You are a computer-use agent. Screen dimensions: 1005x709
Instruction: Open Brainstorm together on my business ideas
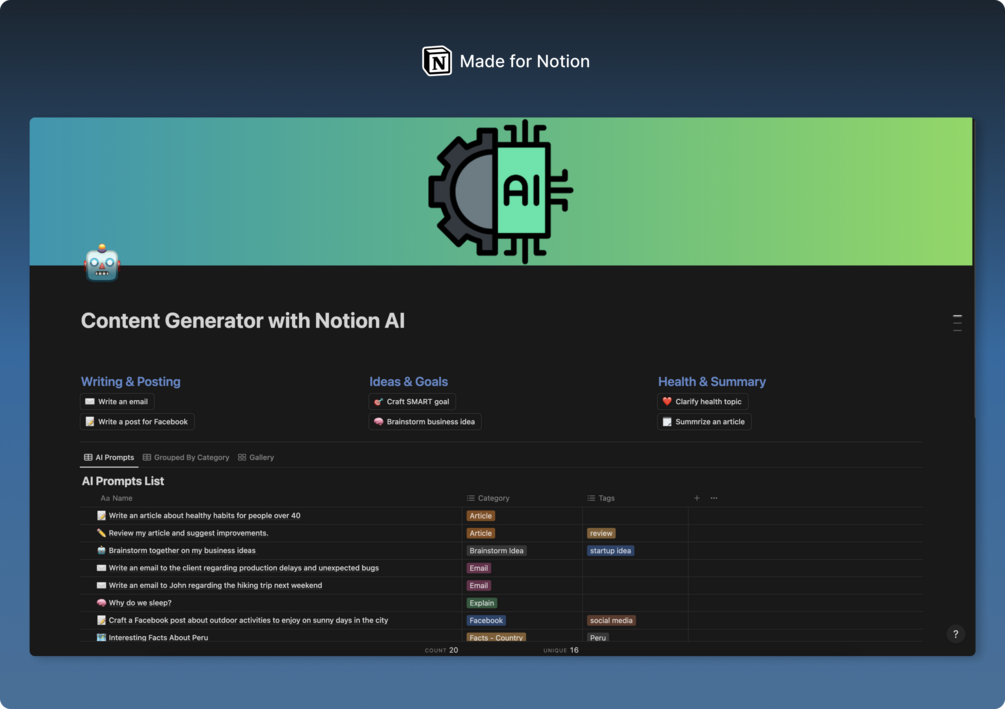tap(182, 551)
